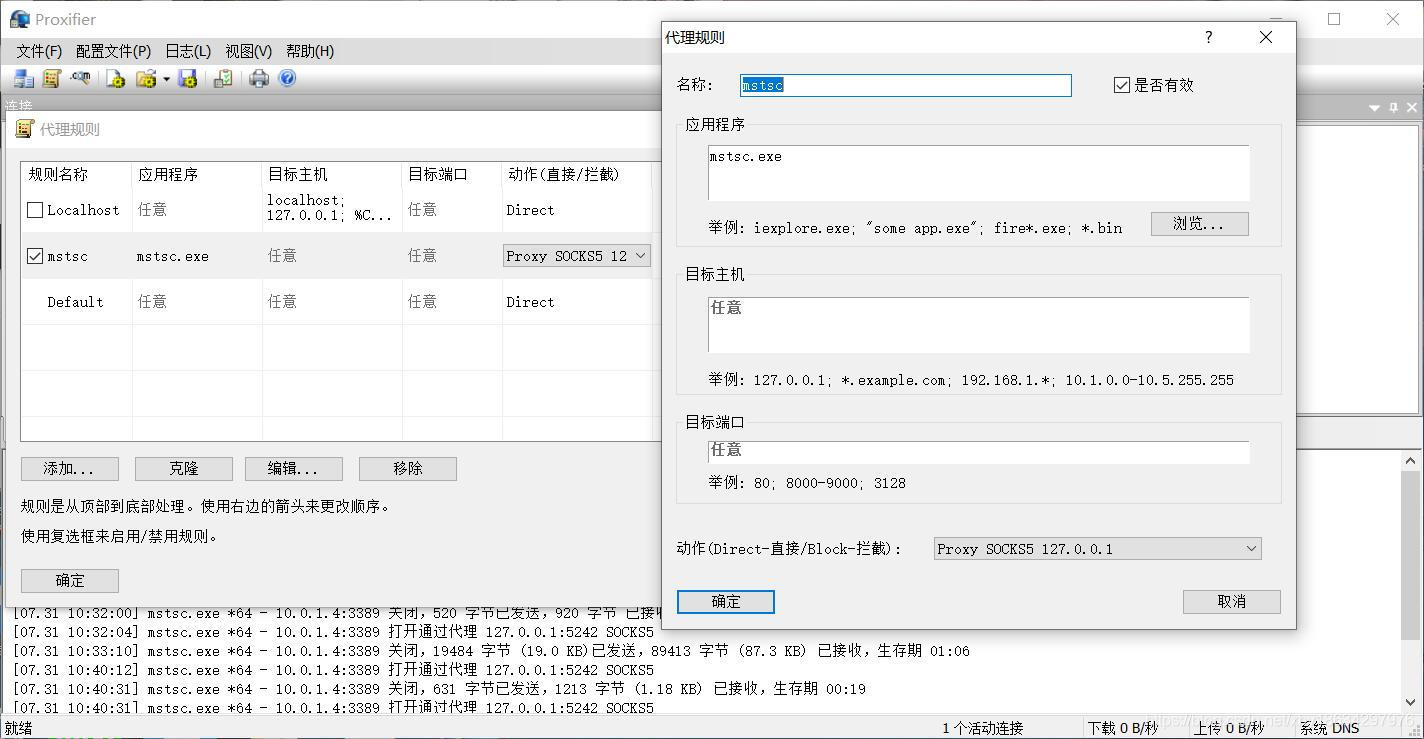Click the 目标端口 column header in list
The width and height of the screenshot is (1424, 739).
click(x=452, y=174)
